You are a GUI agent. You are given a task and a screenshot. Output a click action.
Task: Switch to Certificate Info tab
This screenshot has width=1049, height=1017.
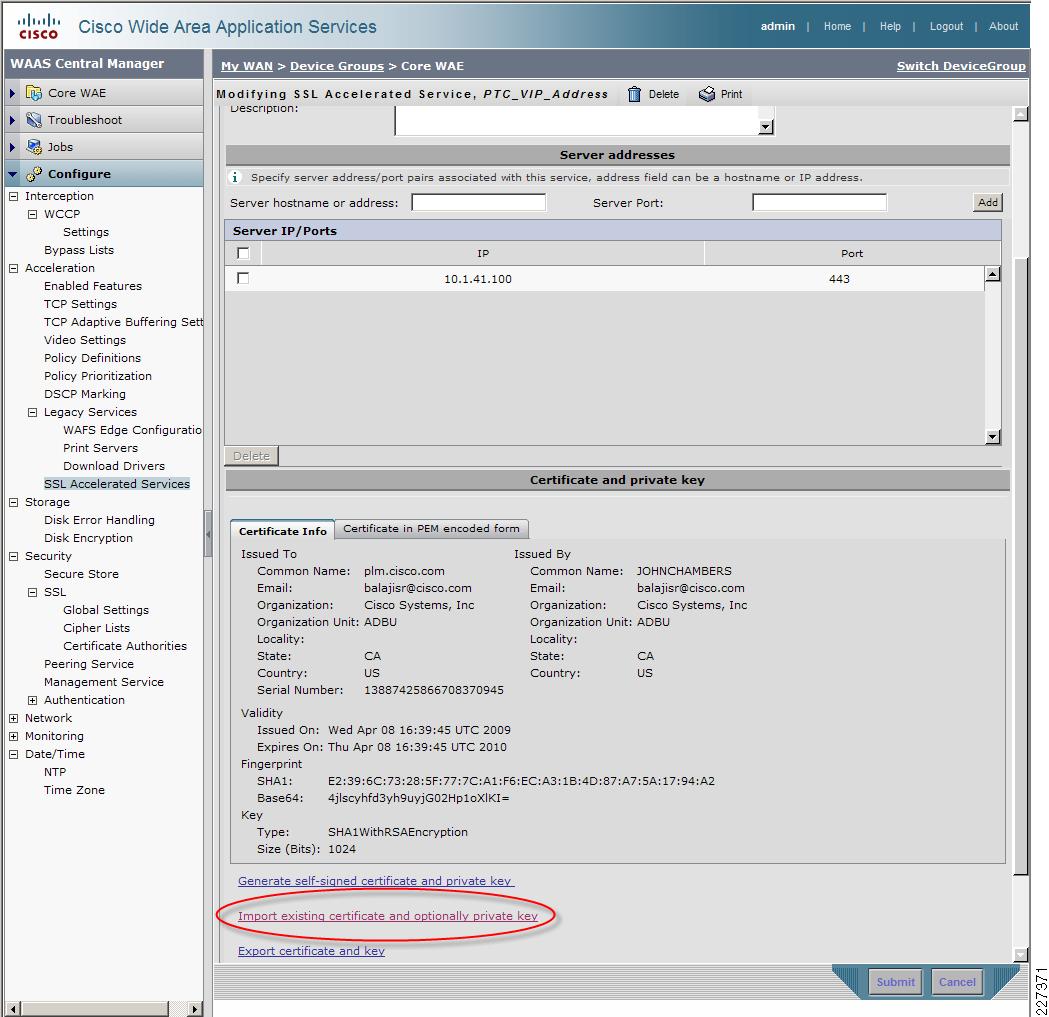point(282,531)
